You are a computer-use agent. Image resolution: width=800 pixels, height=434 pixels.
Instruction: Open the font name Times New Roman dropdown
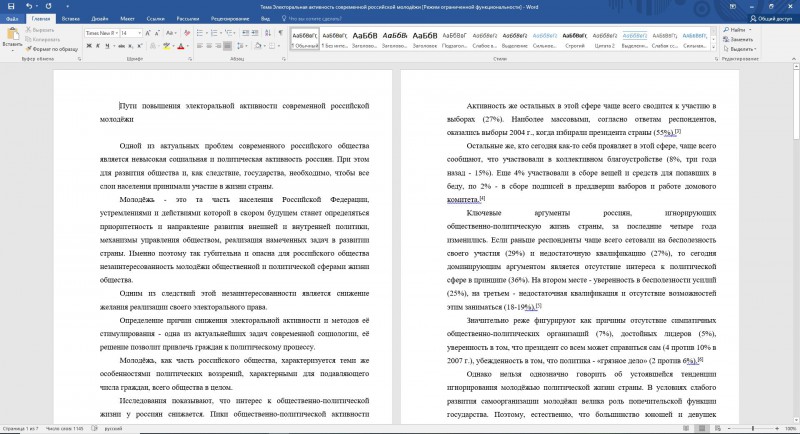pyautogui.click(x=117, y=33)
